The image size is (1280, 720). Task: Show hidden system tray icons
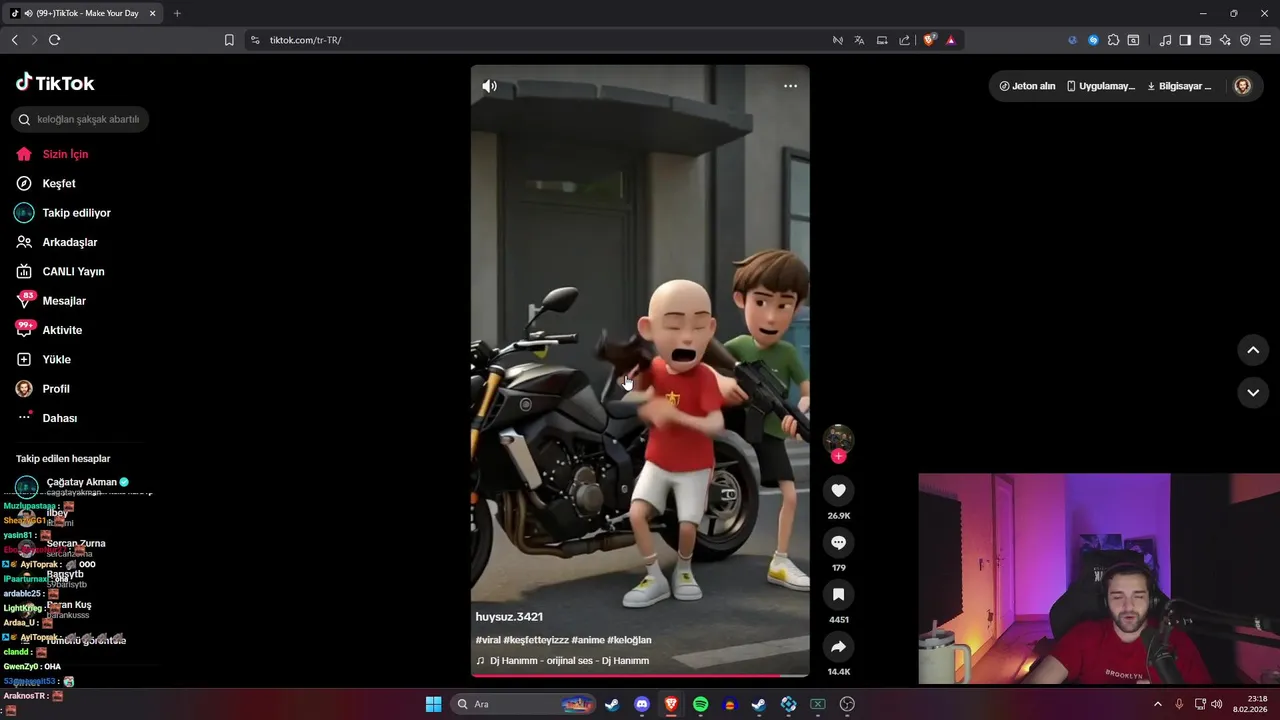[1158, 704]
